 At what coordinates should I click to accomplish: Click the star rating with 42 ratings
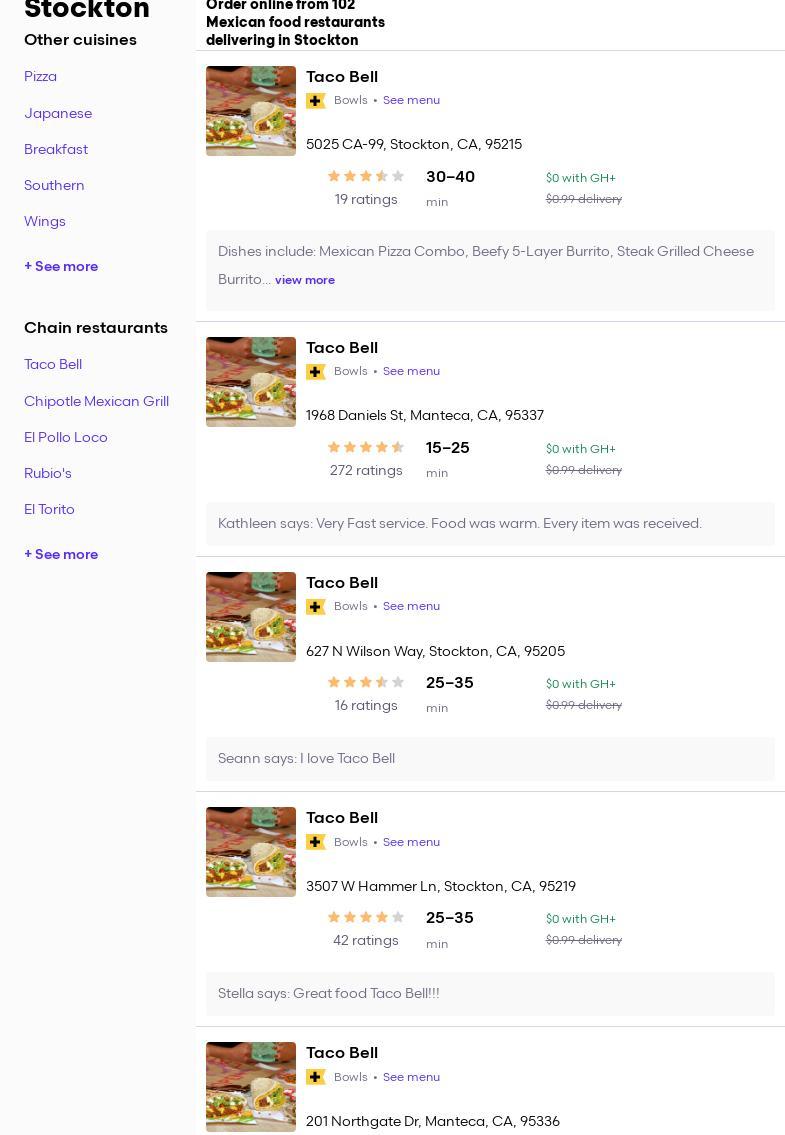pyautogui.click(x=366, y=918)
